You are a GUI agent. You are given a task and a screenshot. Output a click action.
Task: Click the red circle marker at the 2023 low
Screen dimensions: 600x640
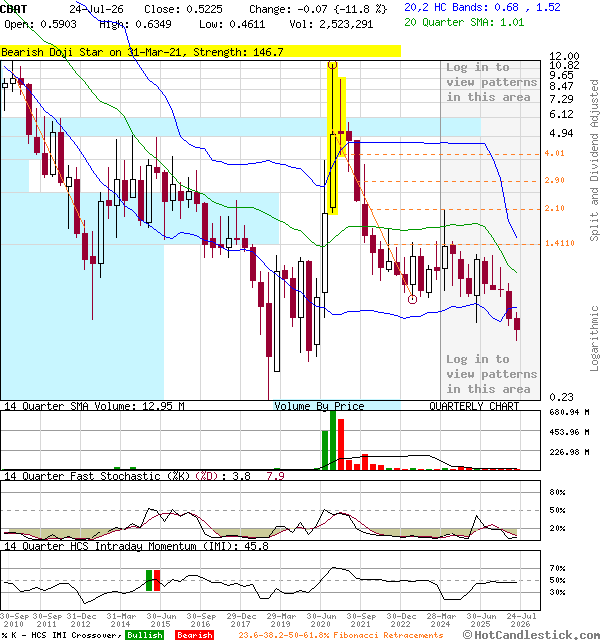tap(412, 299)
